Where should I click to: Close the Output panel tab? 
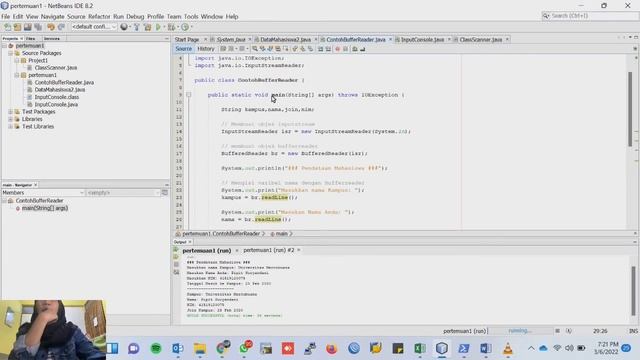tap(190, 242)
